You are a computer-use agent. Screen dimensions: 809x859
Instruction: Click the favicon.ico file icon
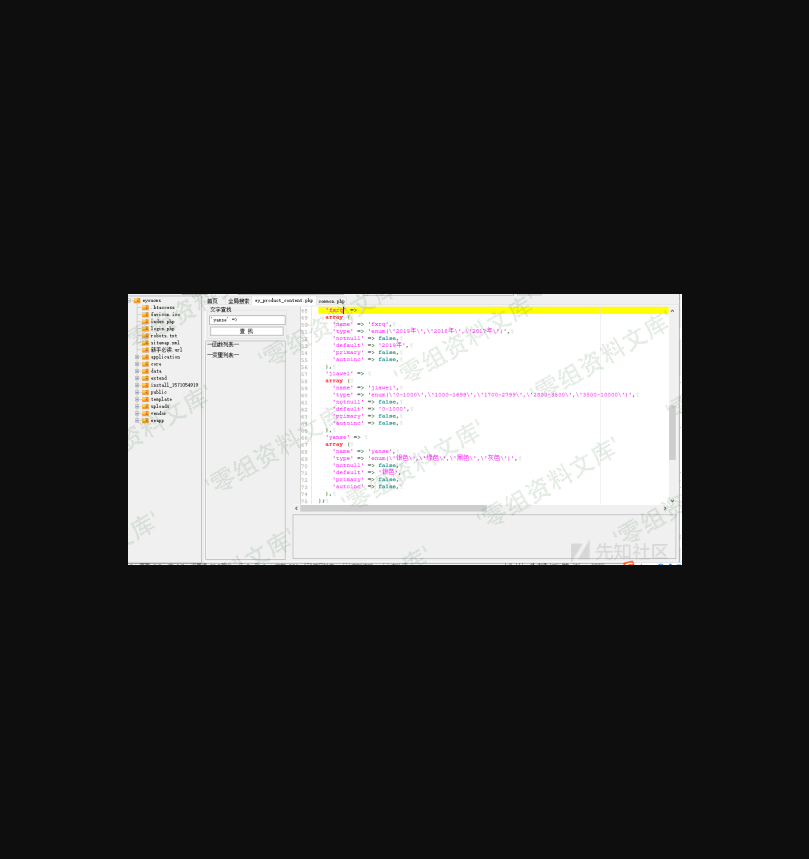click(145, 315)
